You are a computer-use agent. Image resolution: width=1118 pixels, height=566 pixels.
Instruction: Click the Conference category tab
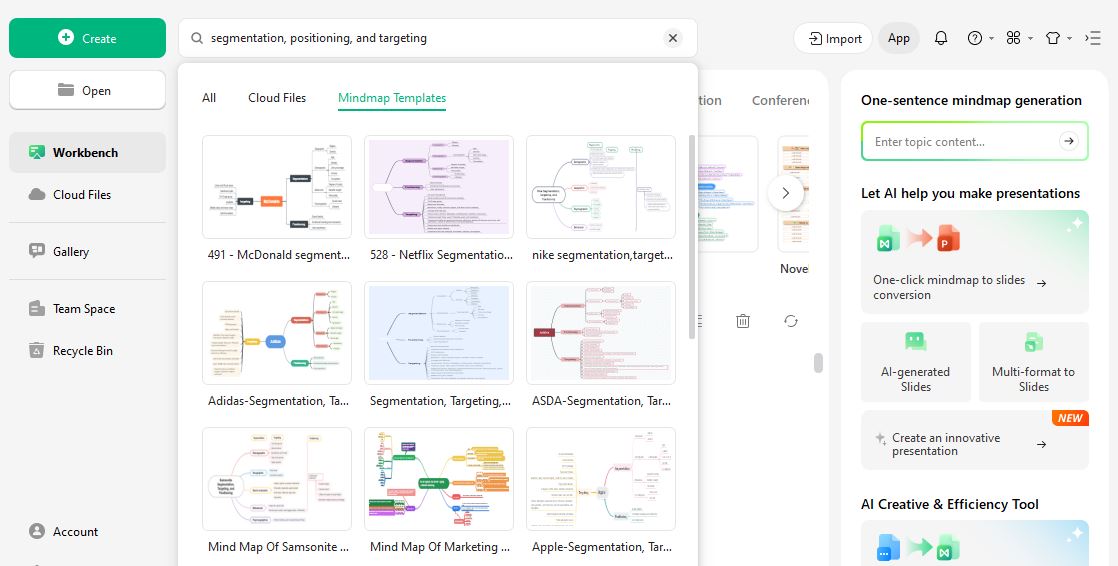point(780,101)
